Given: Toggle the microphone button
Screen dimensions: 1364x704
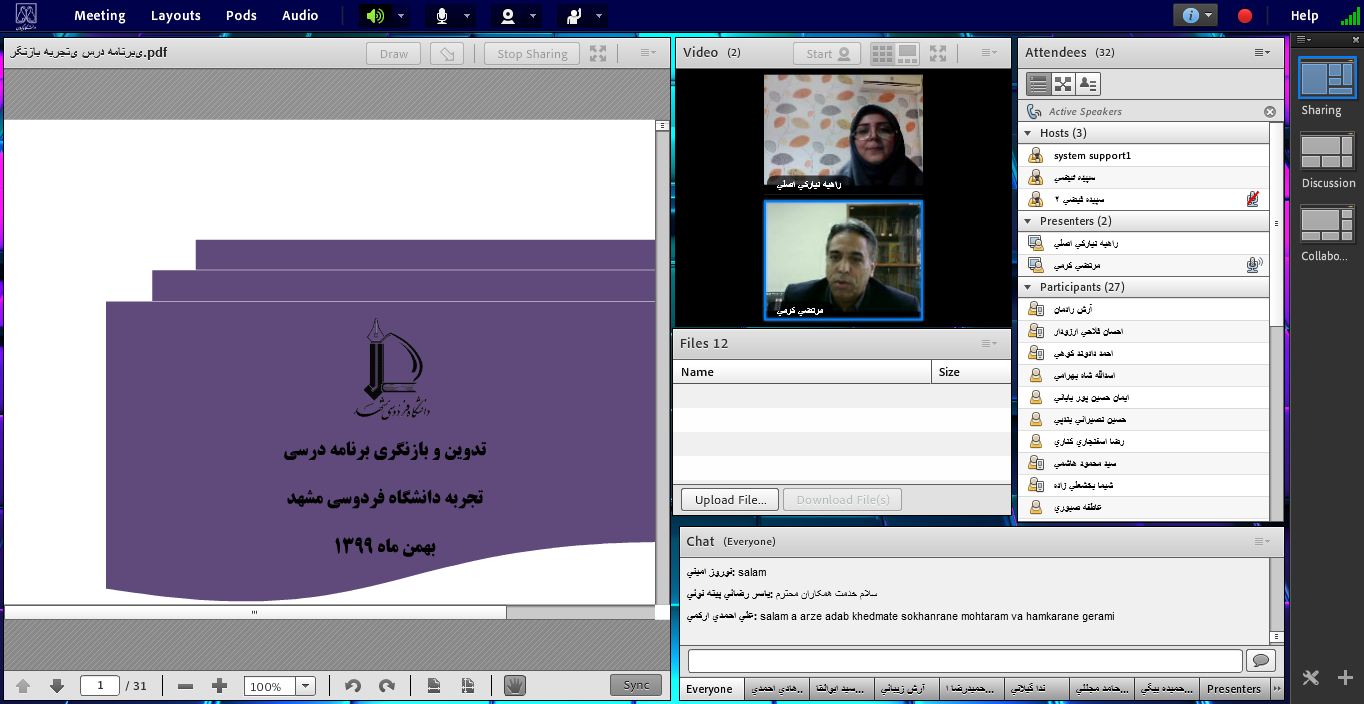Looking at the screenshot, I should (441, 16).
